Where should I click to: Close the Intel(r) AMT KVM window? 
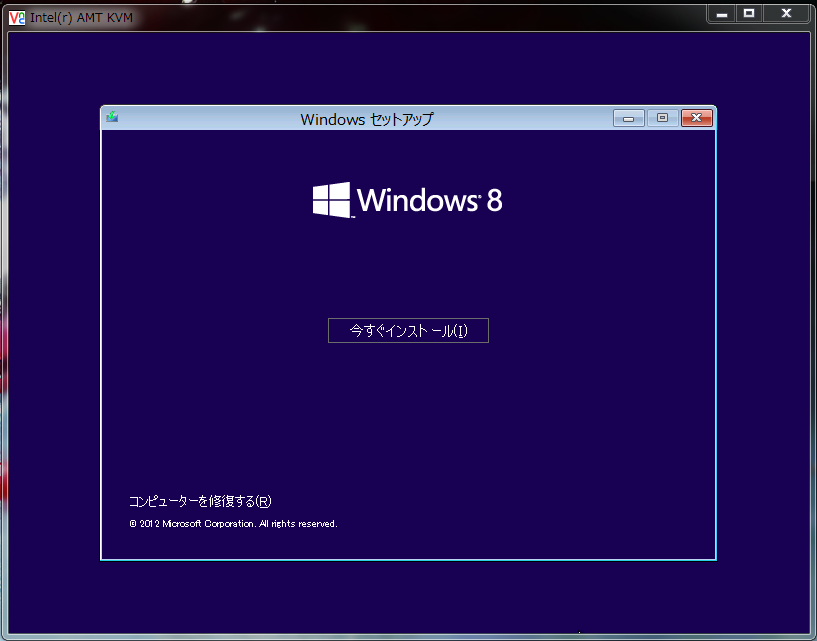pos(786,14)
